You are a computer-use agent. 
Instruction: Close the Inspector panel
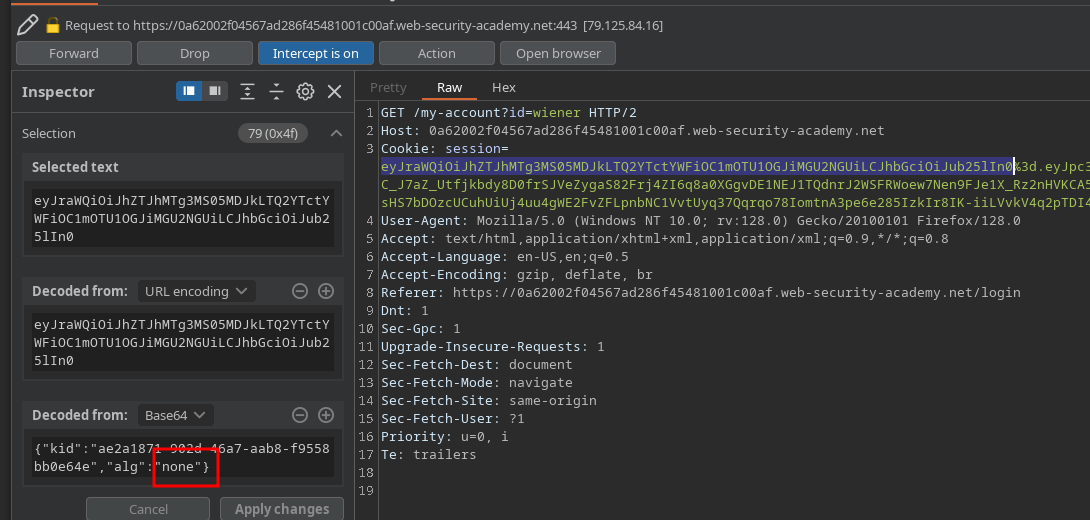coord(335,92)
